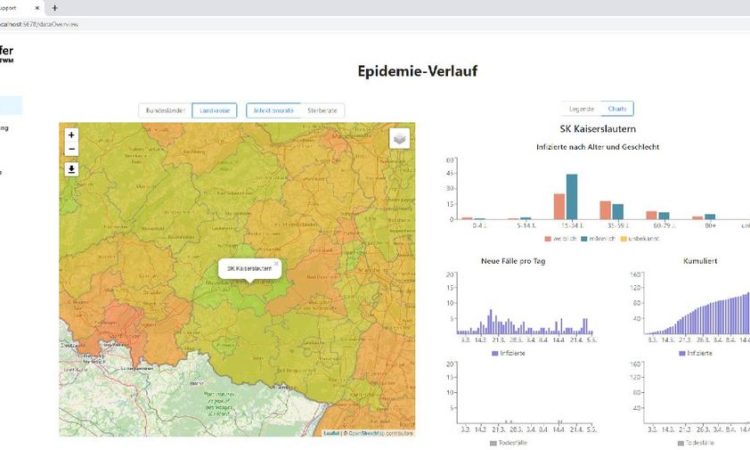Select the Landkreise map option
Screen dimensions: 750x450
click(214, 110)
